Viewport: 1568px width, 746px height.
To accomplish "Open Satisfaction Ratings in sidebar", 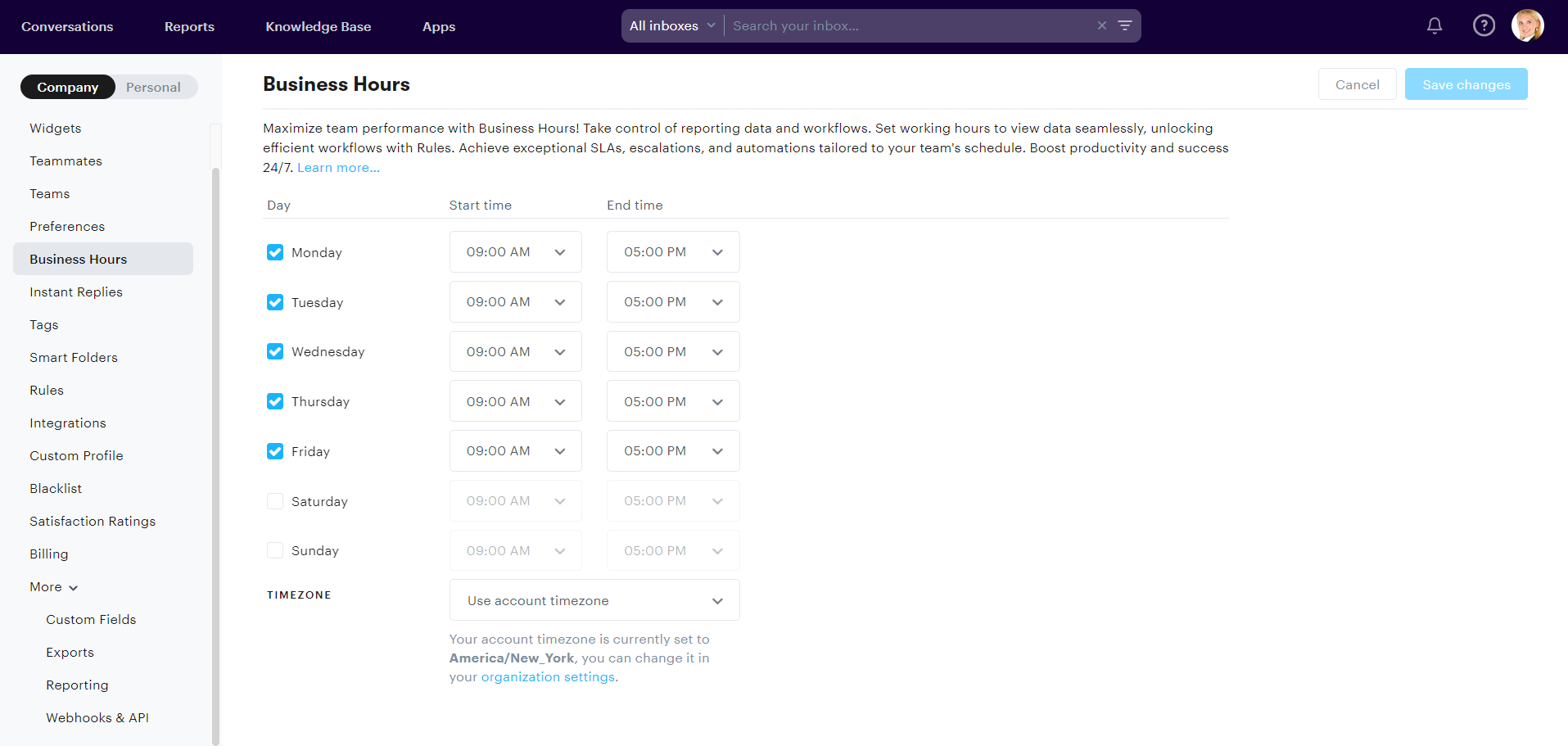I will pyautogui.click(x=103, y=521).
